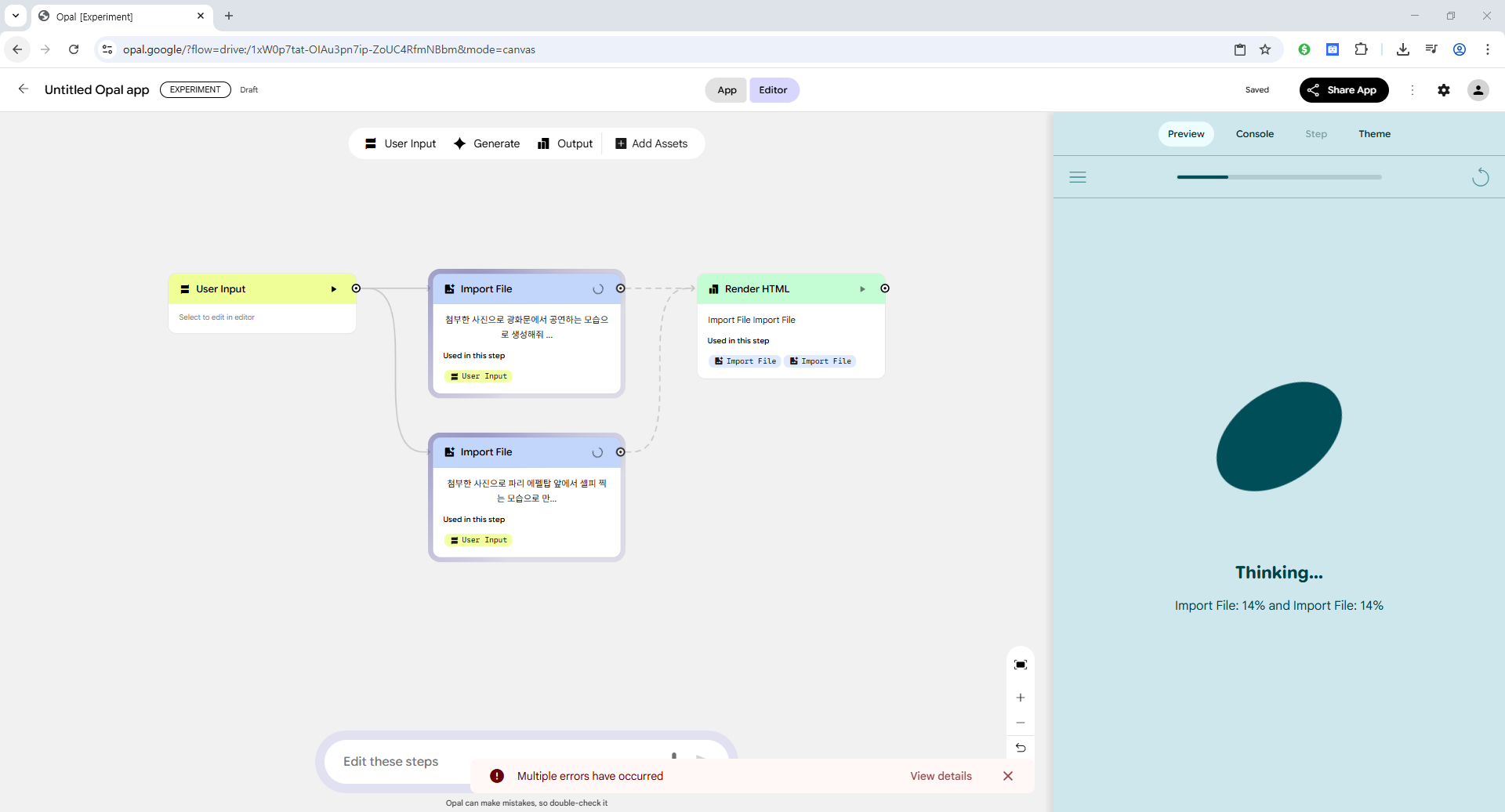Zoom in on the canvas
The height and width of the screenshot is (812, 1505).
click(x=1021, y=698)
